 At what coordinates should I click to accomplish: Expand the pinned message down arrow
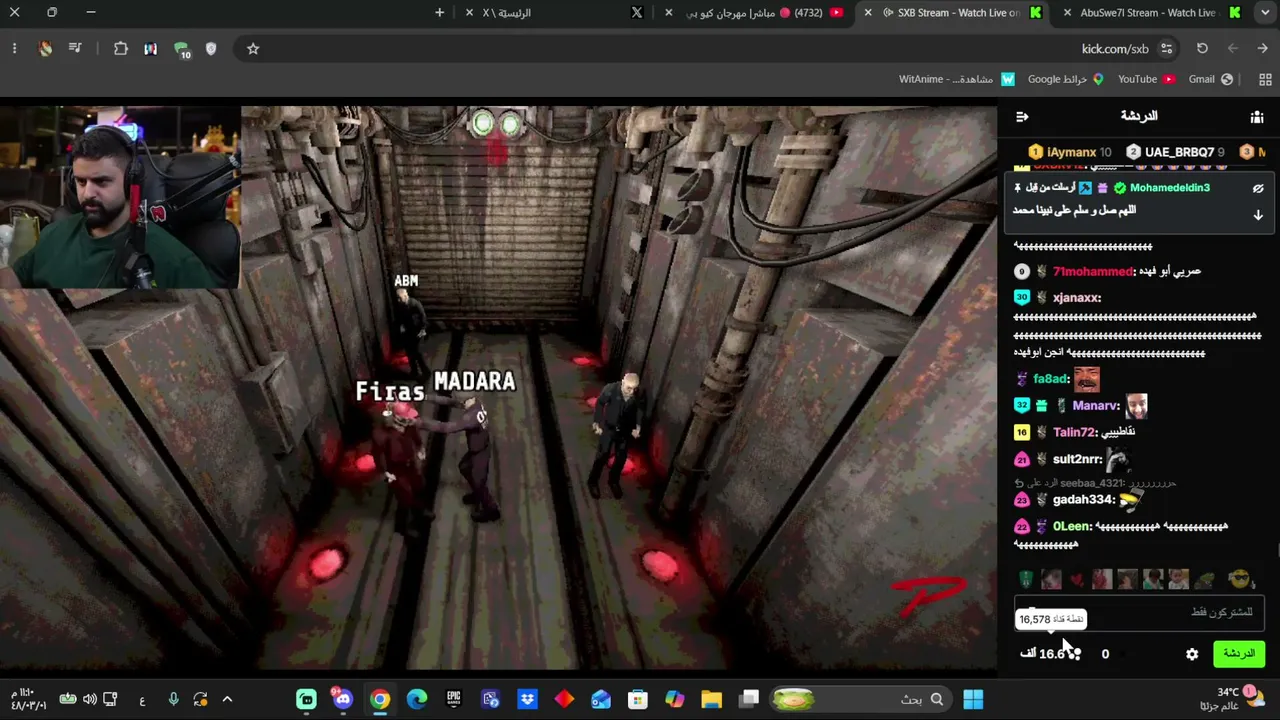(1258, 215)
